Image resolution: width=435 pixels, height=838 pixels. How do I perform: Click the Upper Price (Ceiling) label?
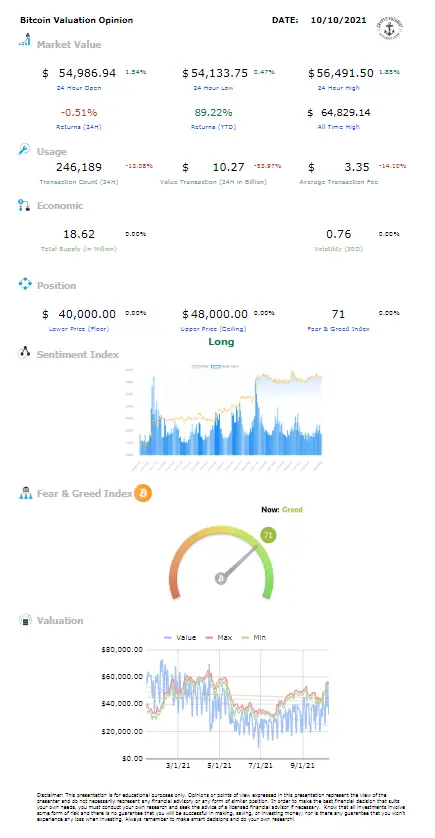coord(214,329)
